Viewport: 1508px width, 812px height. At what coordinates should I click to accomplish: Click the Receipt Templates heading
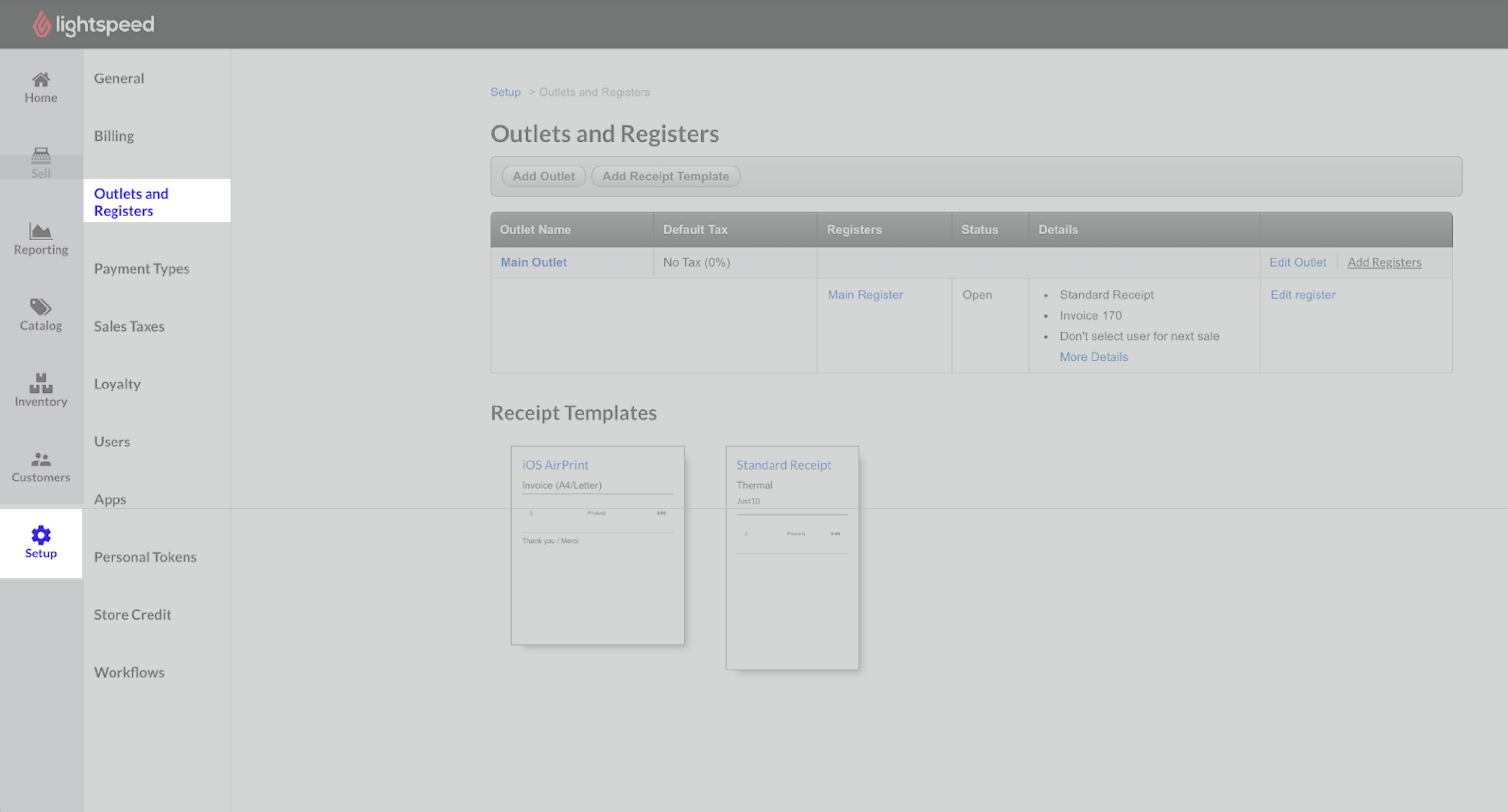click(x=573, y=412)
